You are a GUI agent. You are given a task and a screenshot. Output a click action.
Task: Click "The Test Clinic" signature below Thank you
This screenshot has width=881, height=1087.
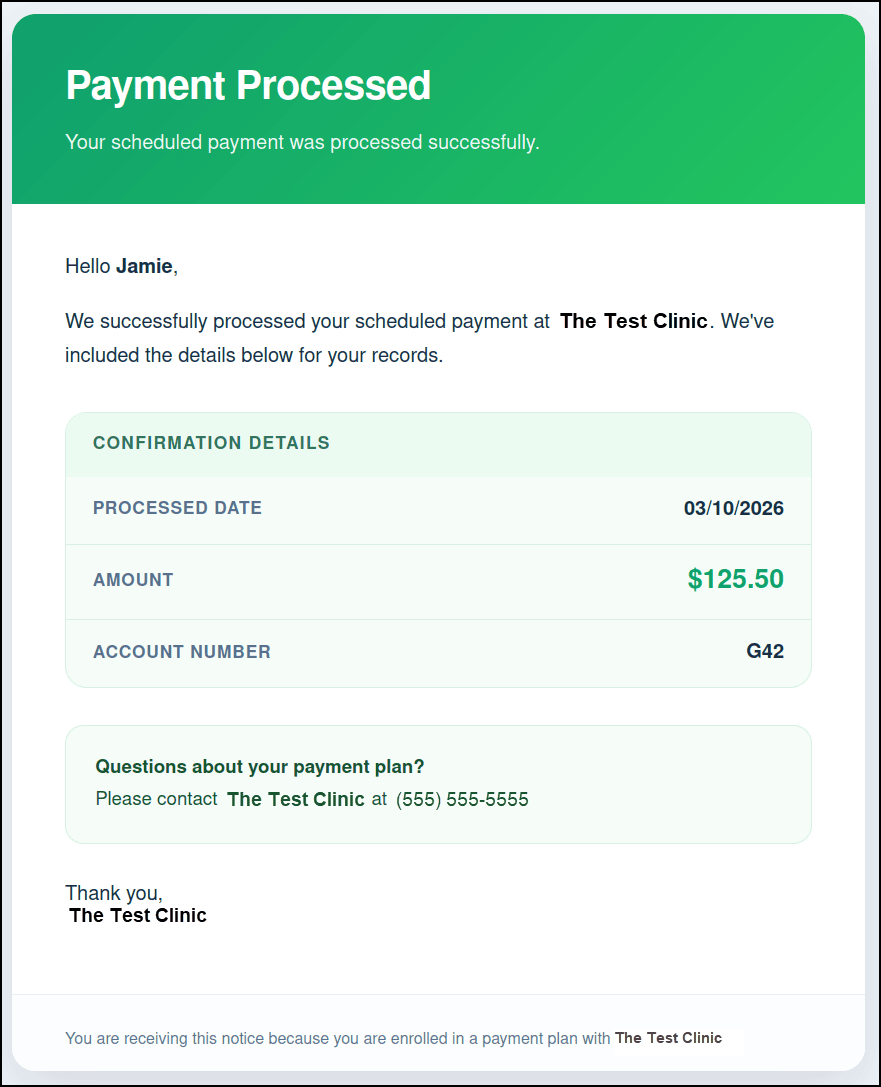point(138,915)
